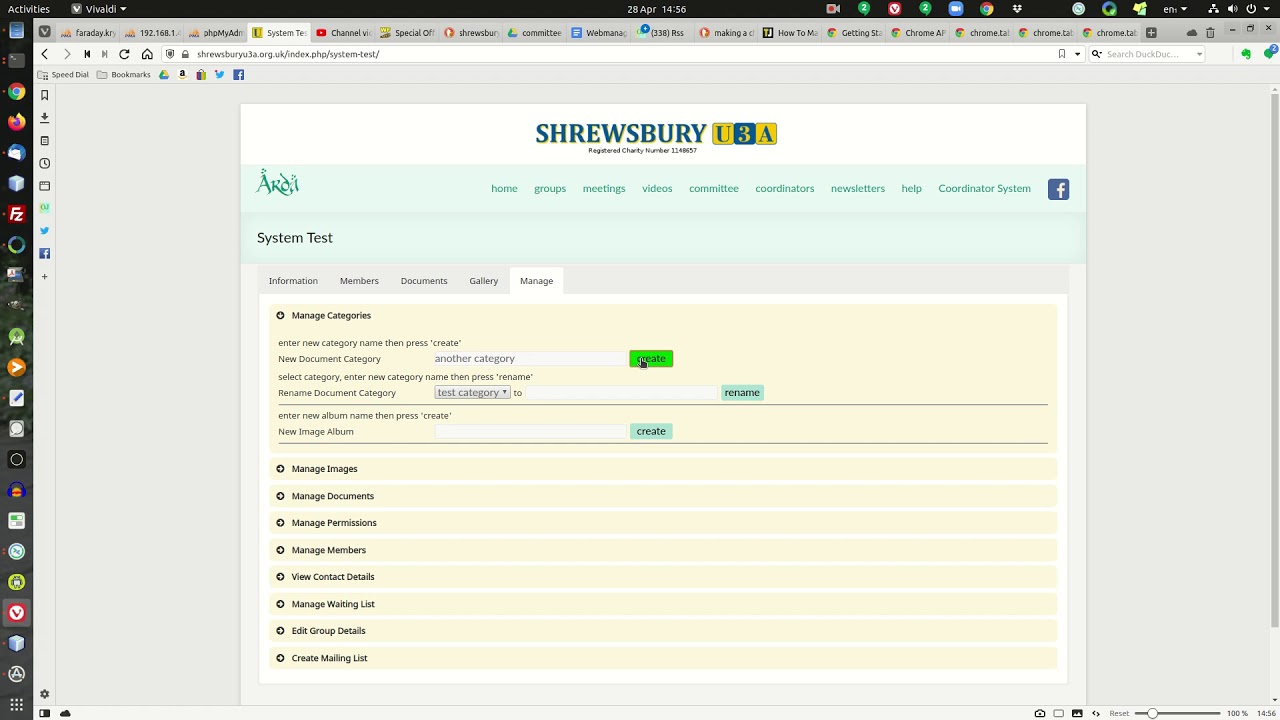Expand the Manage Documents section
This screenshot has height=720, width=1280.
click(x=663, y=496)
